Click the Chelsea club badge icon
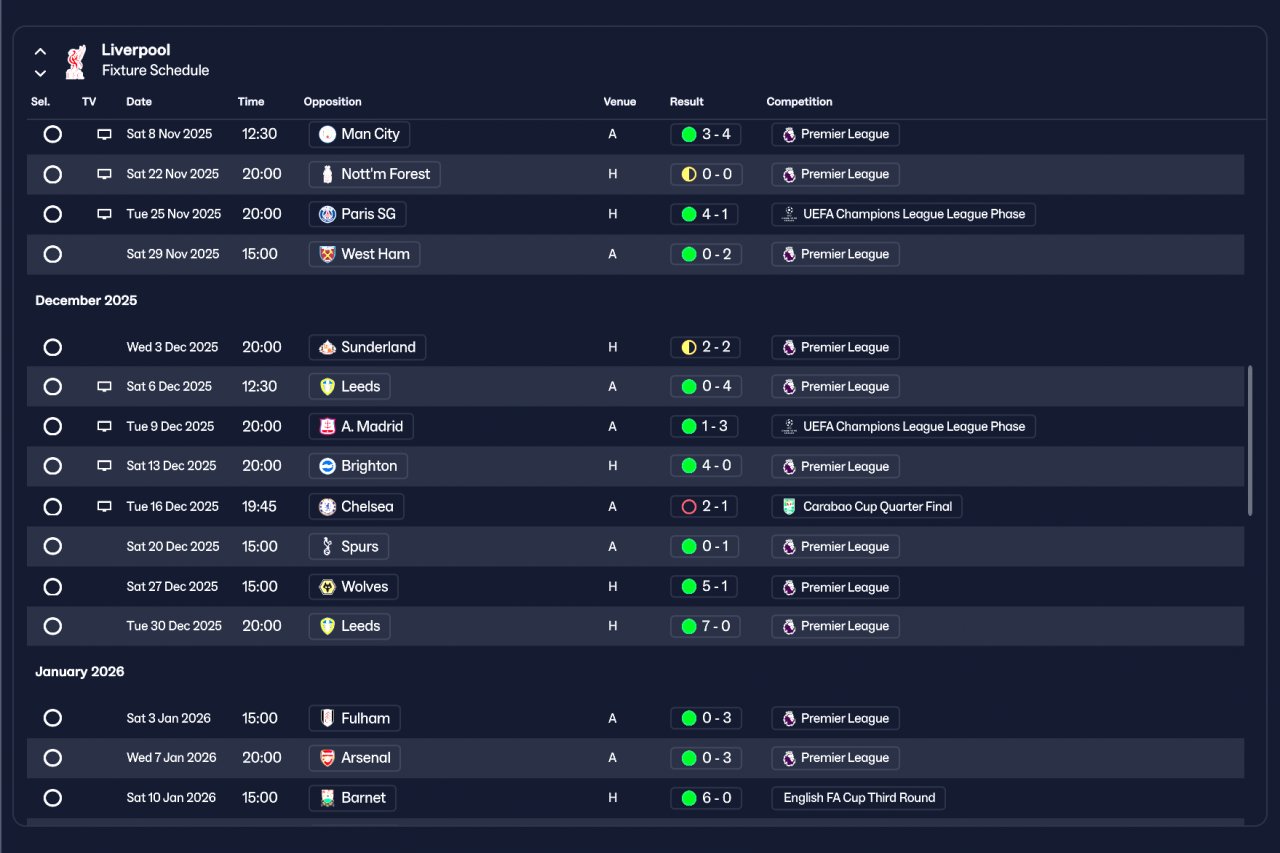This screenshot has width=1280, height=853. [x=327, y=506]
